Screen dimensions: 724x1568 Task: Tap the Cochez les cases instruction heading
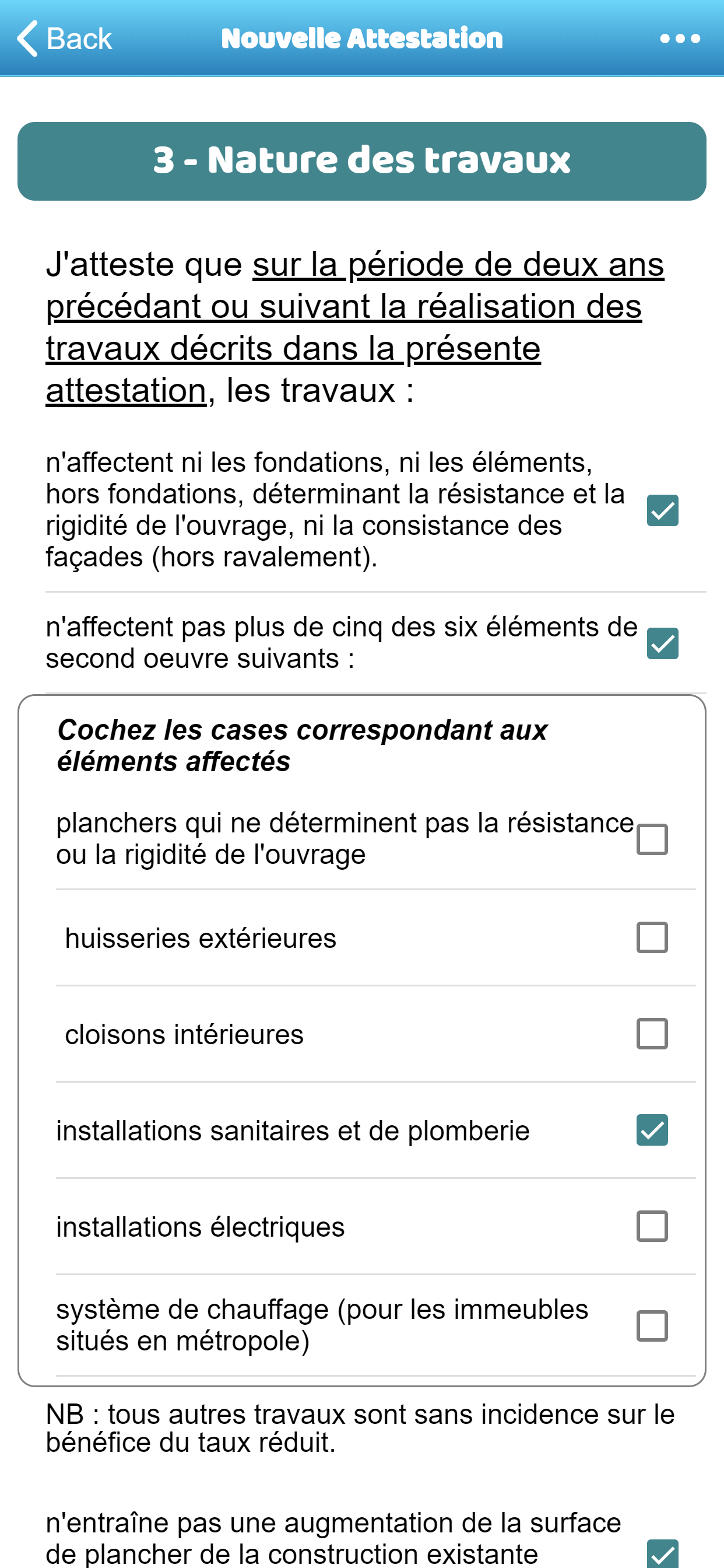click(x=303, y=745)
